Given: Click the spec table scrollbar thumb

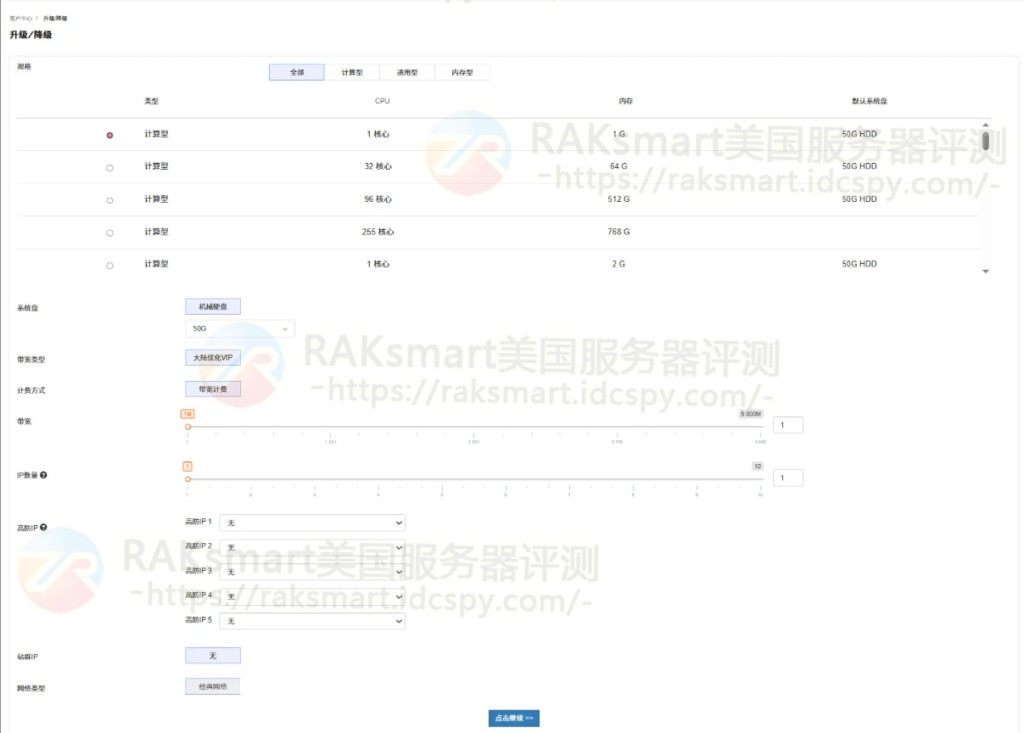Looking at the screenshot, I should (x=985, y=140).
